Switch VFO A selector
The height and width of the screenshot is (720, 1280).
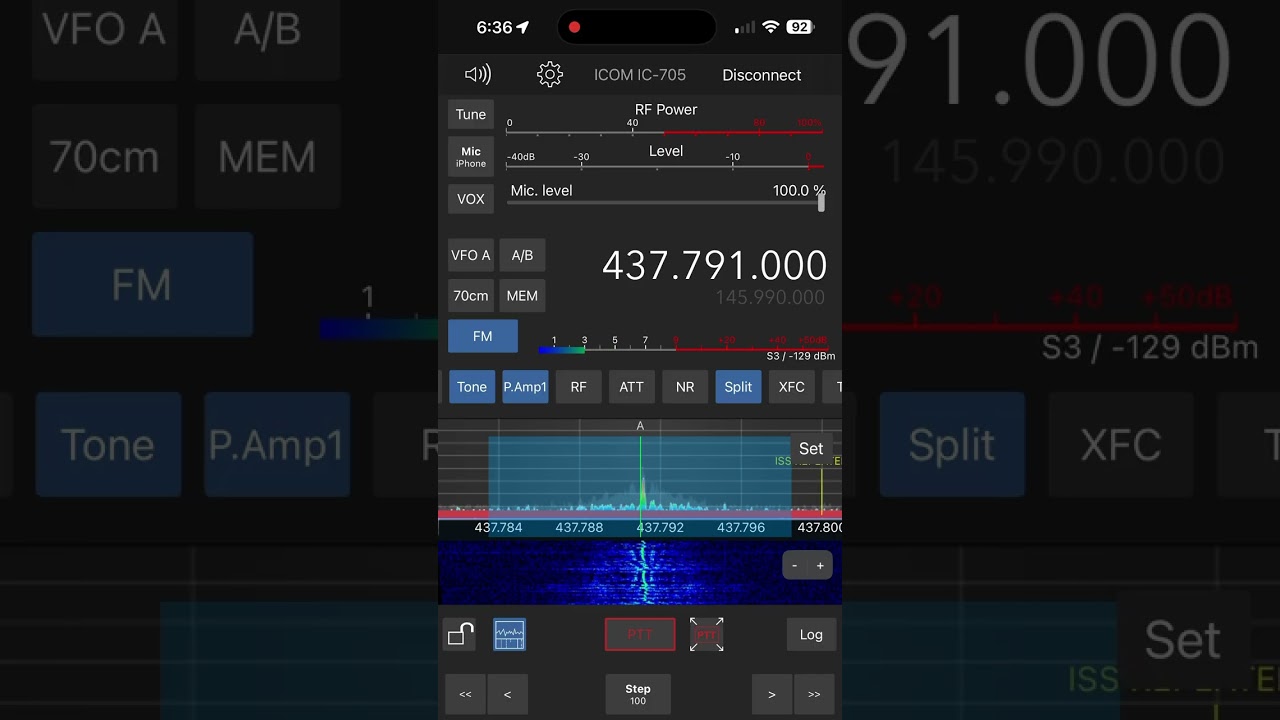coord(471,255)
